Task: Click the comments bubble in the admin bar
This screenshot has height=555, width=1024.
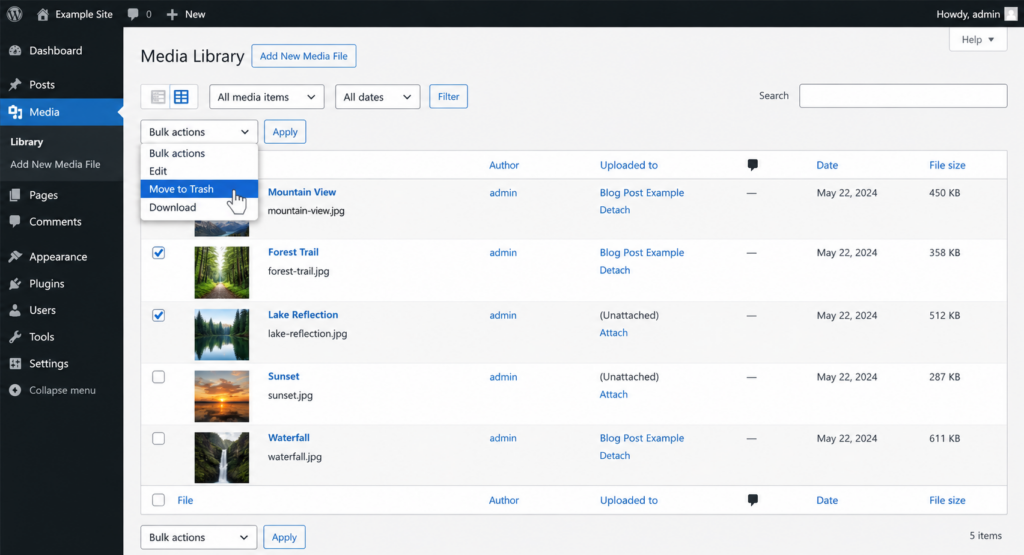Action: (133, 14)
